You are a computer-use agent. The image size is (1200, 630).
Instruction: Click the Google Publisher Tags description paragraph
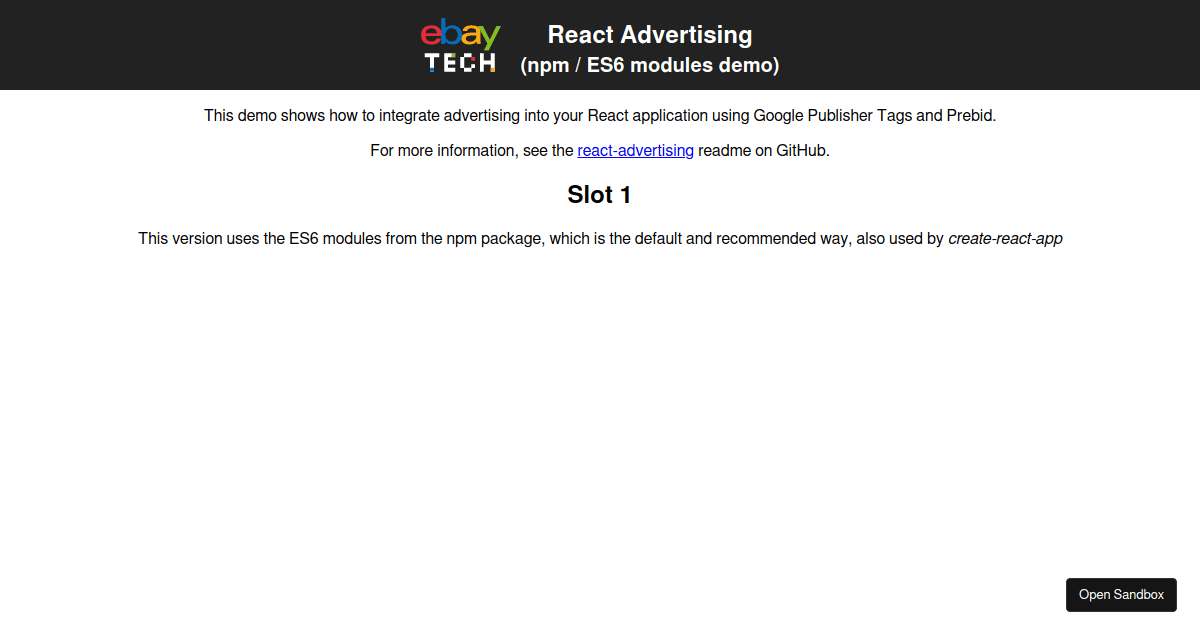point(599,115)
